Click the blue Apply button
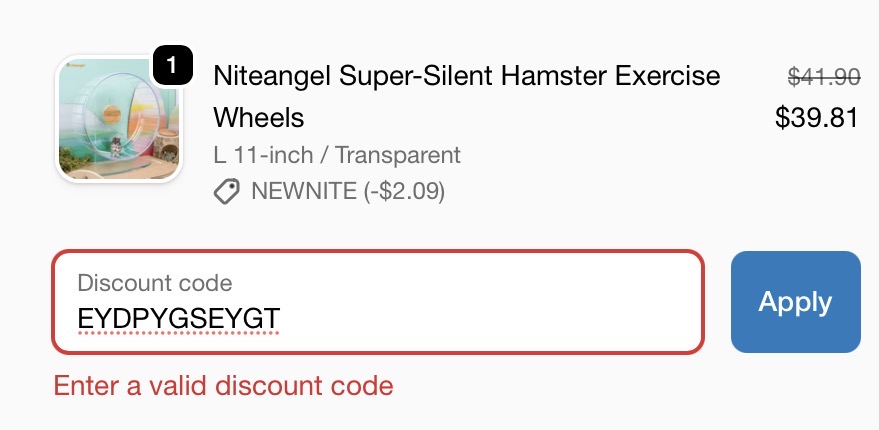The image size is (879, 430). point(795,302)
